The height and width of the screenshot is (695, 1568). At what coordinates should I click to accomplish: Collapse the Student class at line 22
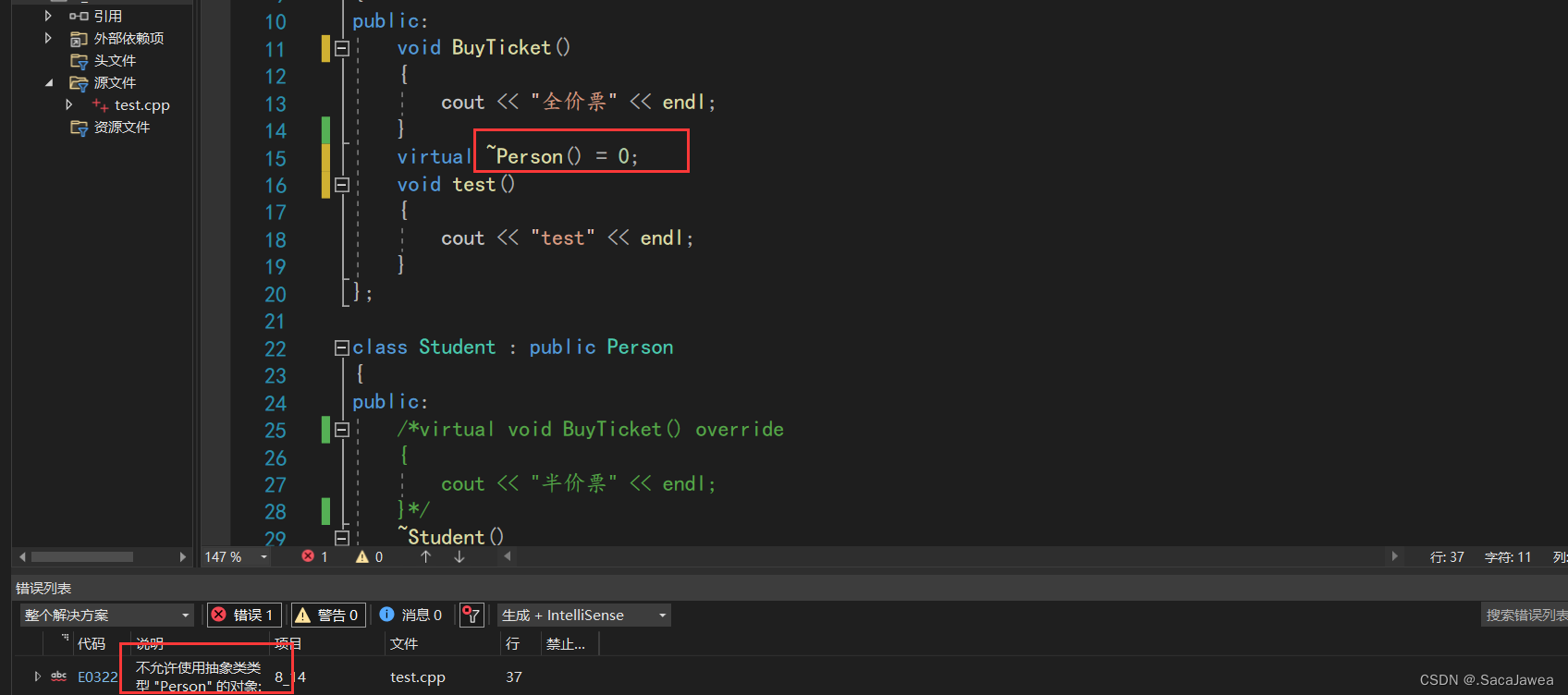click(342, 347)
